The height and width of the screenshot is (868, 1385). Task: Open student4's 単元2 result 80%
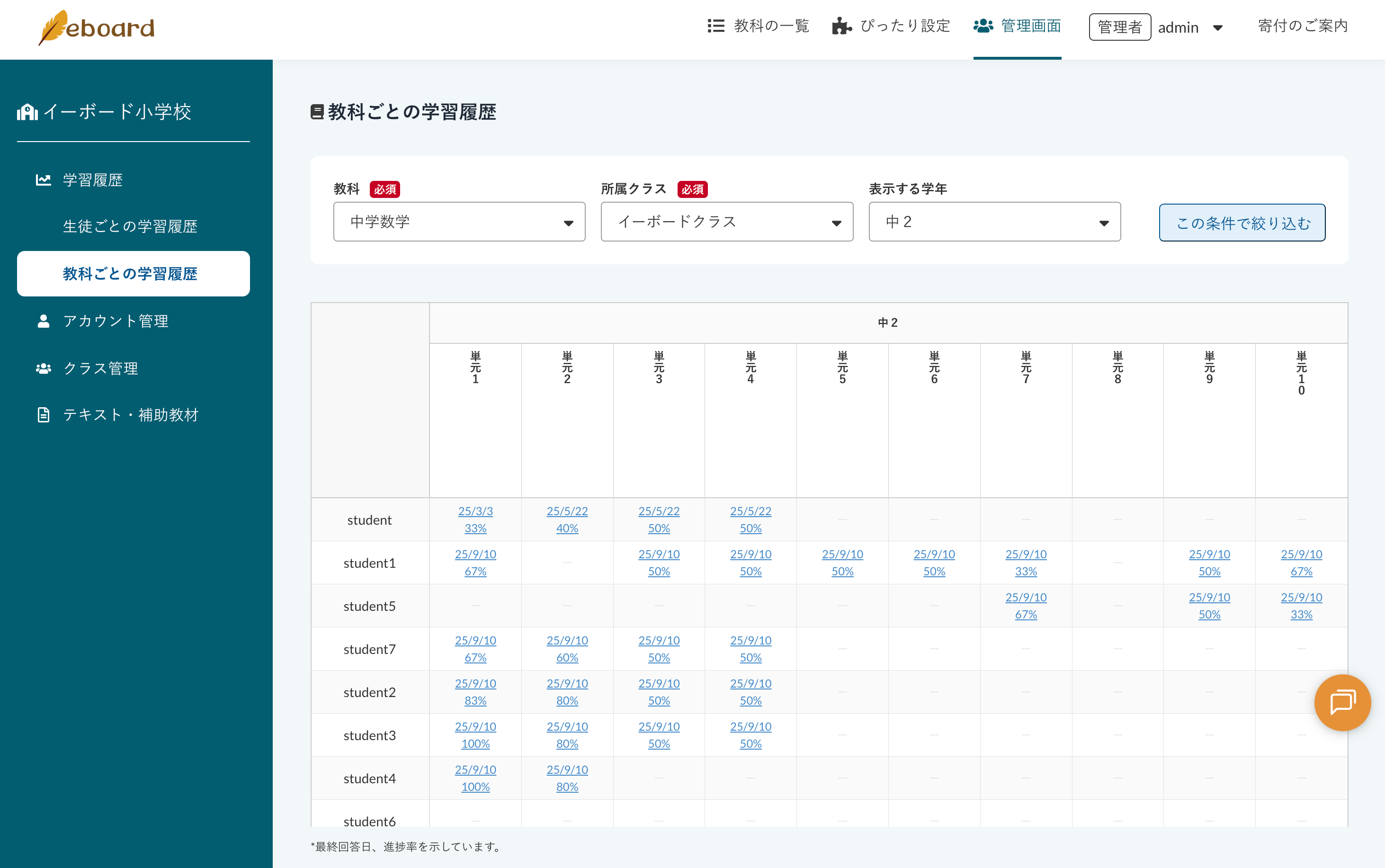567,778
